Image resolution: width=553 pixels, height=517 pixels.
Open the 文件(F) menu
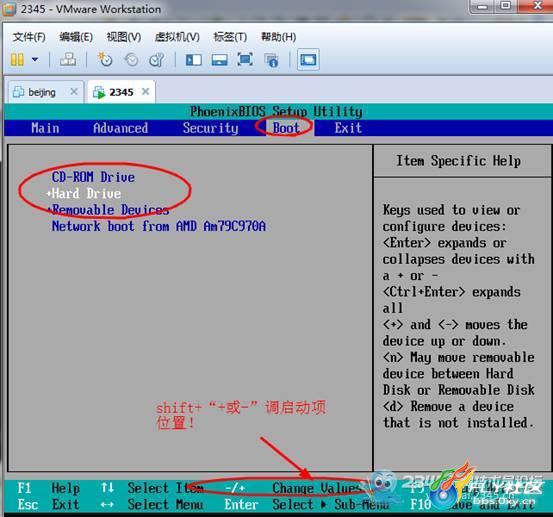coord(29,37)
